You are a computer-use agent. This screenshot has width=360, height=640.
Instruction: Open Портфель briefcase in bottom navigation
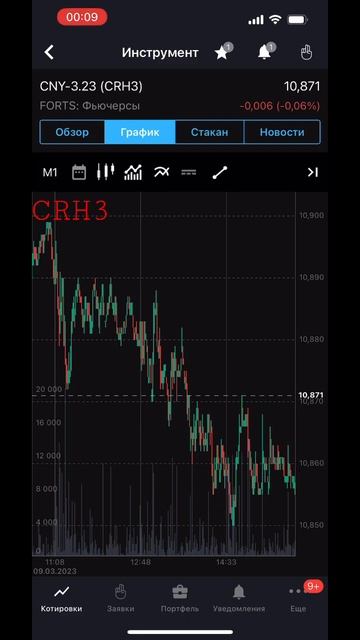coord(180,599)
